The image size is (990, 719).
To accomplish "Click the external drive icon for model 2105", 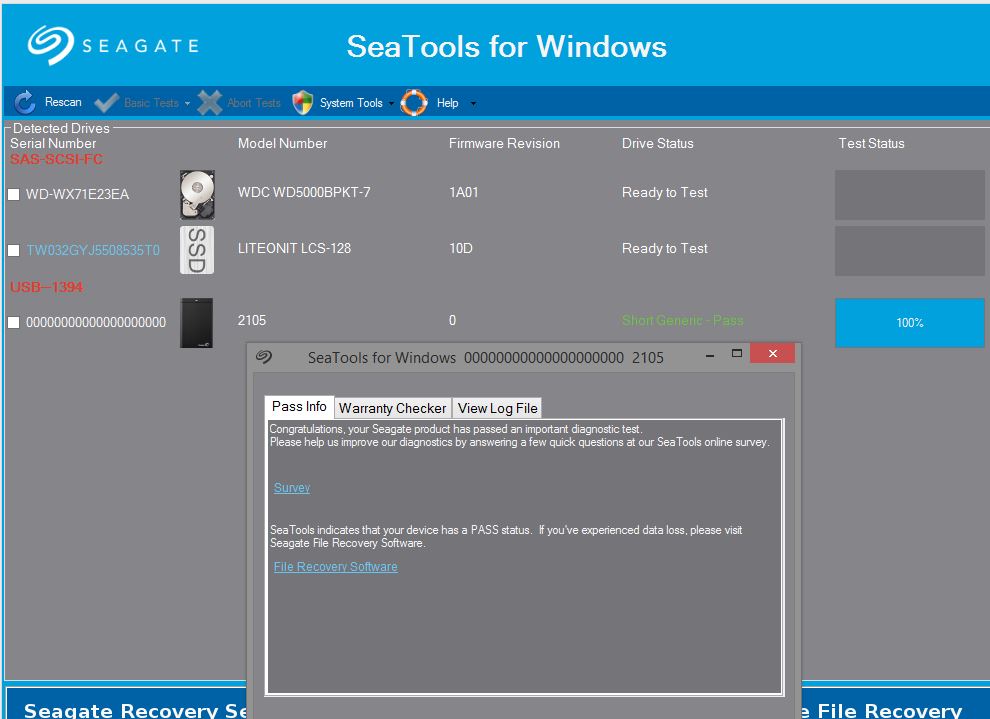I will click(x=196, y=323).
